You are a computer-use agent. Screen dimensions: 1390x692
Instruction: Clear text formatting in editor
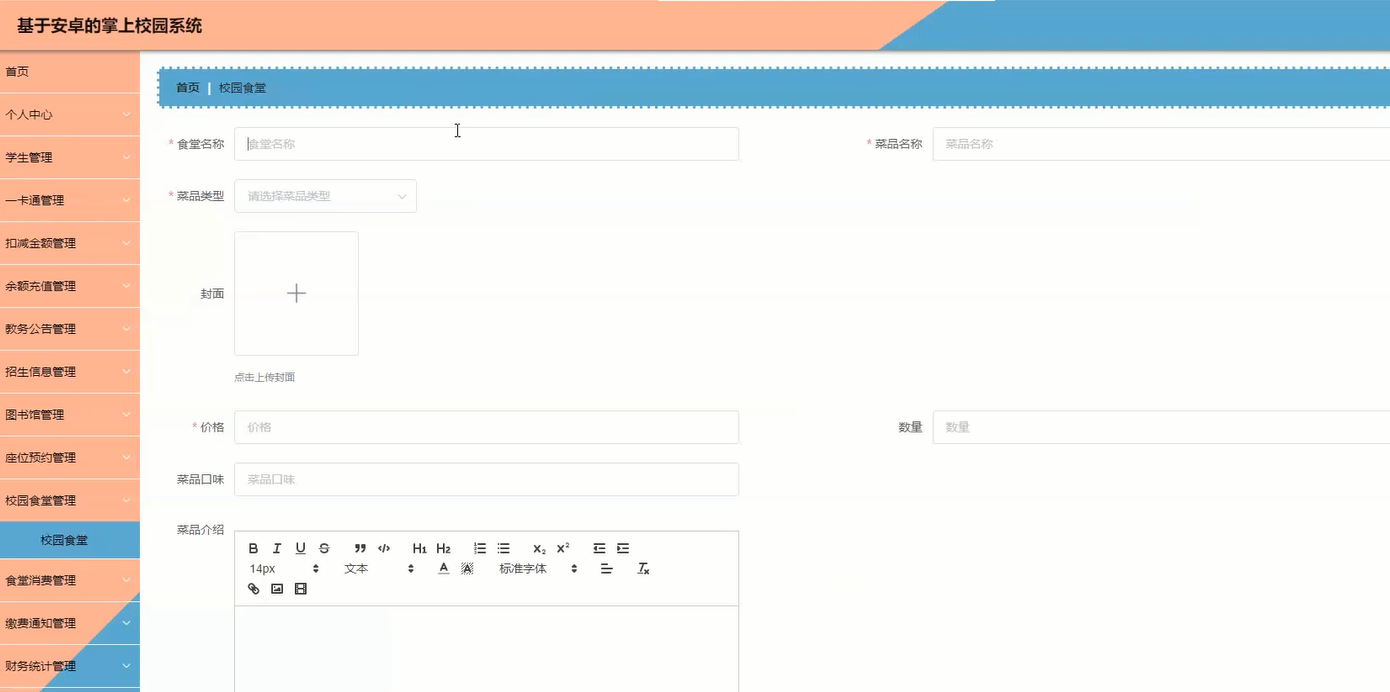[644, 568]
